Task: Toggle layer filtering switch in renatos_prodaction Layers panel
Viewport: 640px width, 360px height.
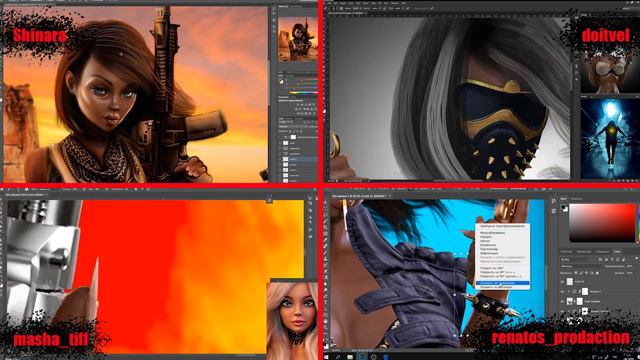Action: click(637, 259)
